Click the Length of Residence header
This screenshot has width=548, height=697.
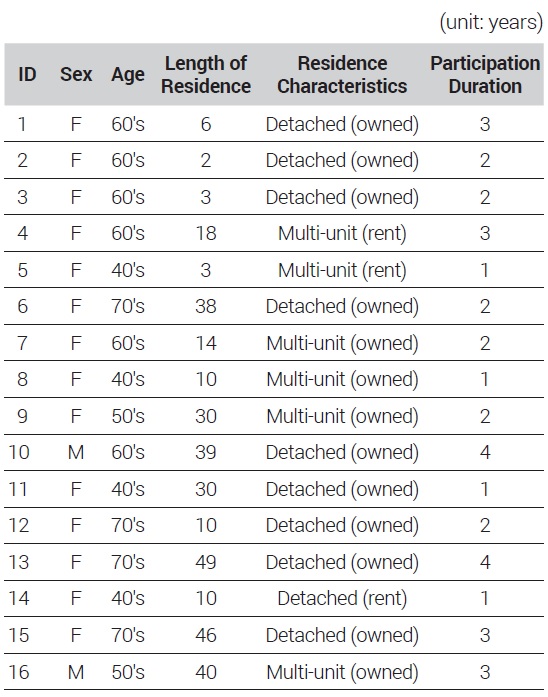tap(206, 75)
